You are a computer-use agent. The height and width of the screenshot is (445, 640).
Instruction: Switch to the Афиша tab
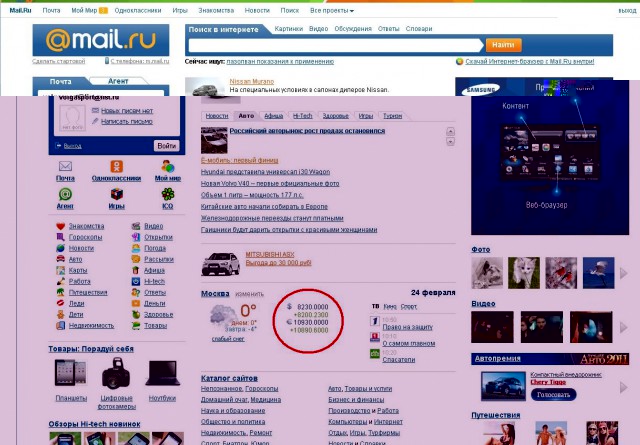tap(273, 116)
